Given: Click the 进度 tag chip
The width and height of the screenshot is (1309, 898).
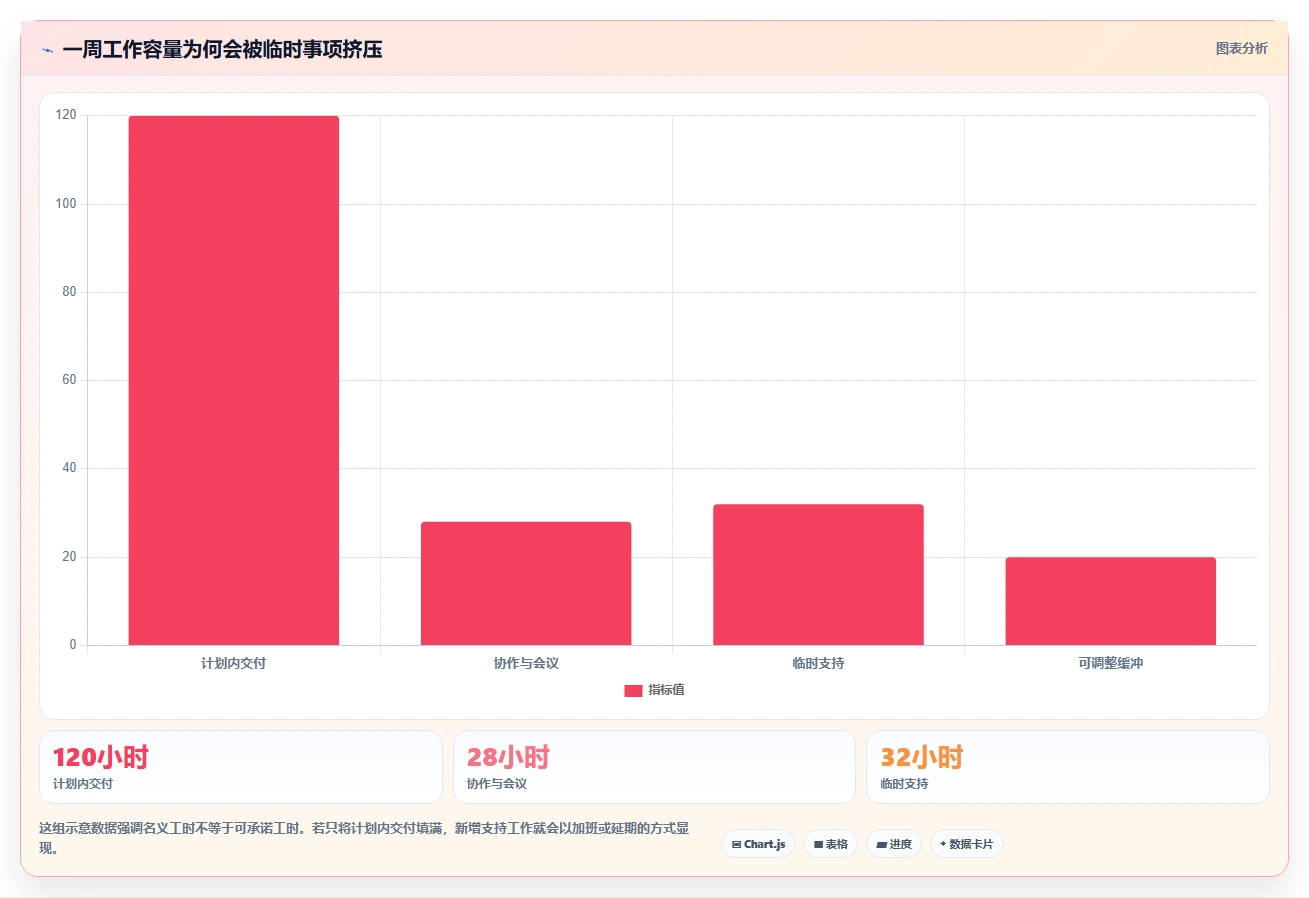Looking at the screenshot, I should 893,844.
